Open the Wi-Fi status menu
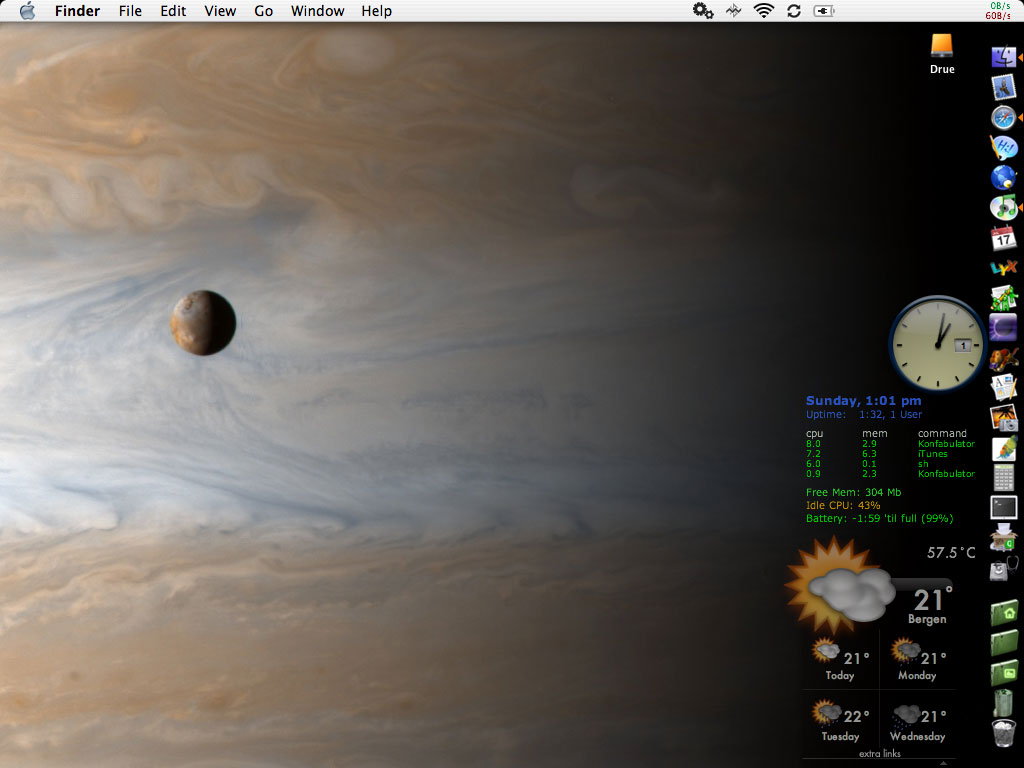Image resolution: width=1024 pixels, height=768 pixels. (764, 11)
